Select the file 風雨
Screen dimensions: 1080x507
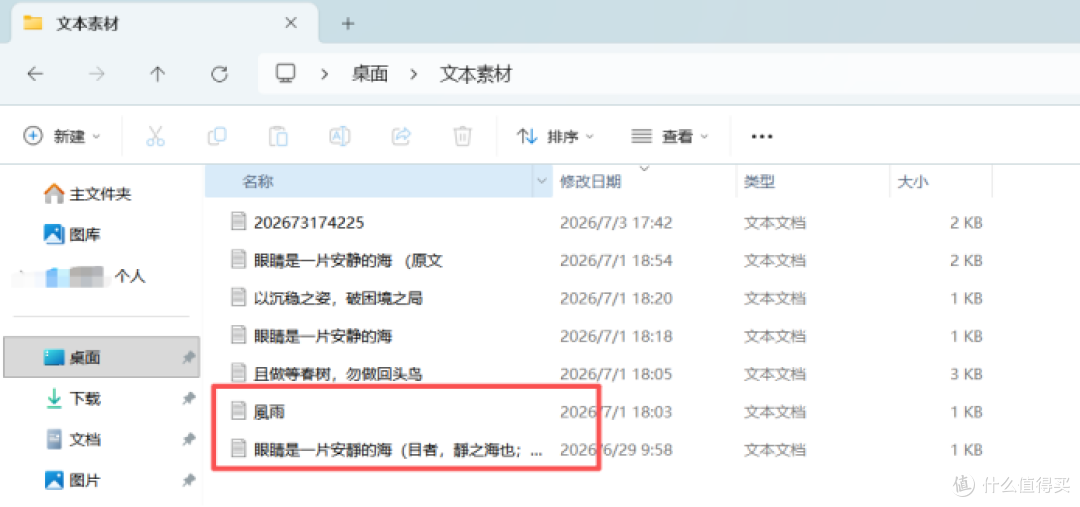[269, 412]
